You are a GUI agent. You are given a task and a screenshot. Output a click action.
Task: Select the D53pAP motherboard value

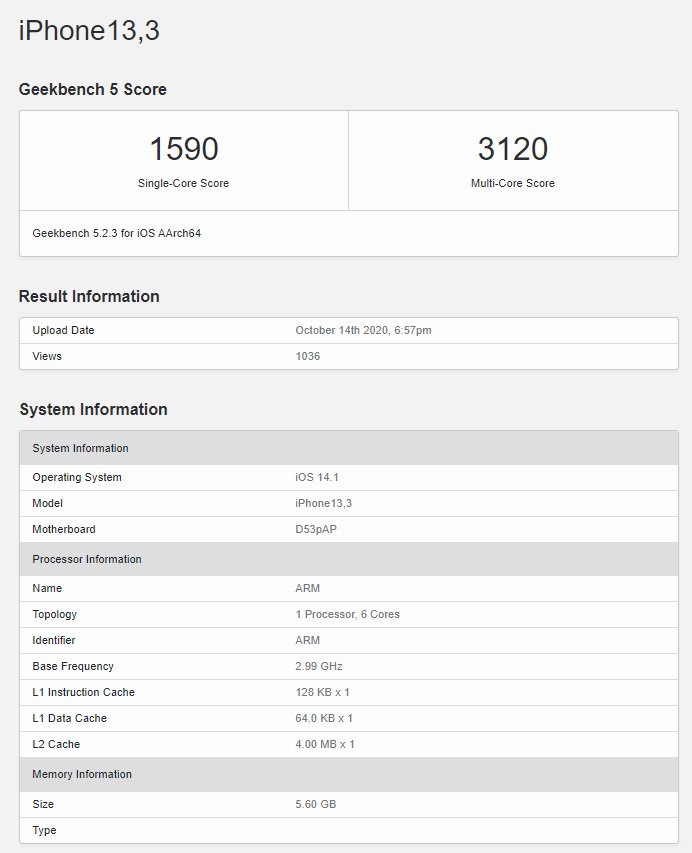click(316, 529)
